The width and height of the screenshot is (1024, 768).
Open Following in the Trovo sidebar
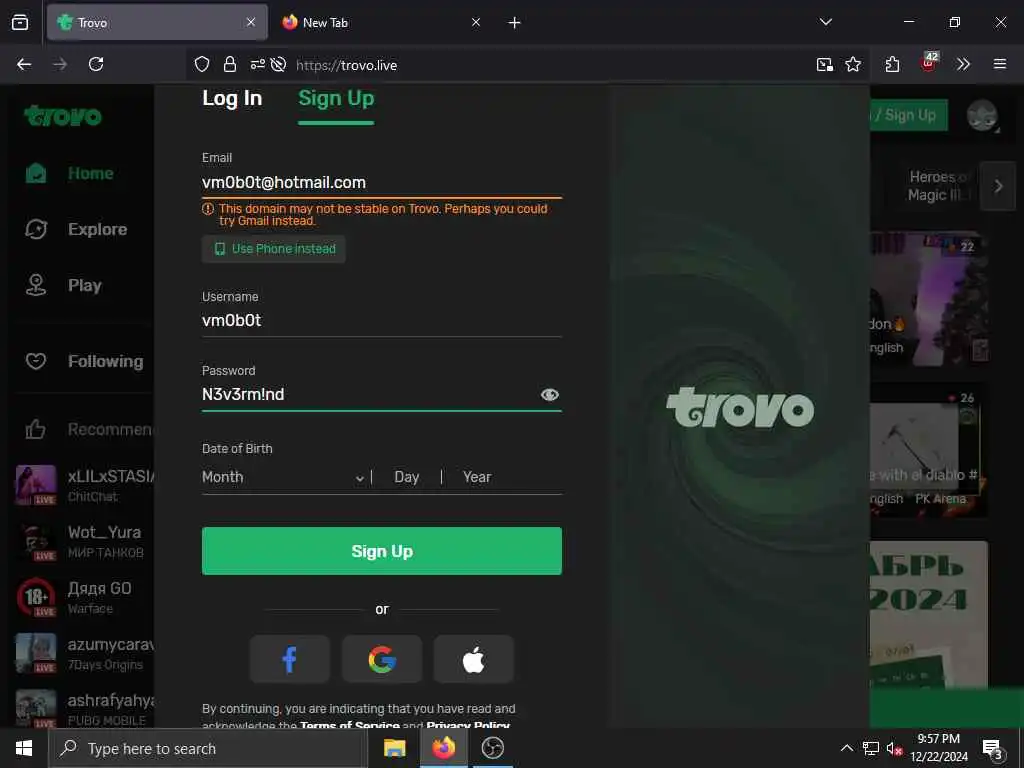(84, 361)
